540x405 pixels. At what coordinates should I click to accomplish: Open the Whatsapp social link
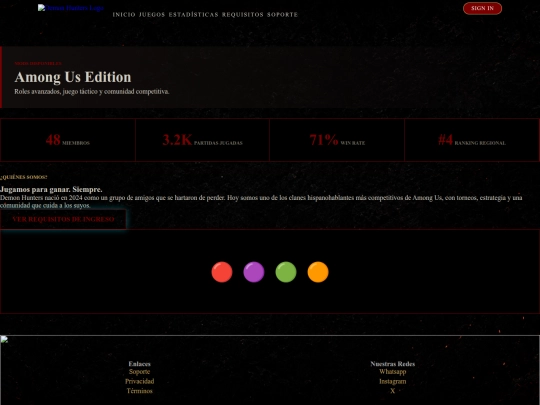(393, 372)
